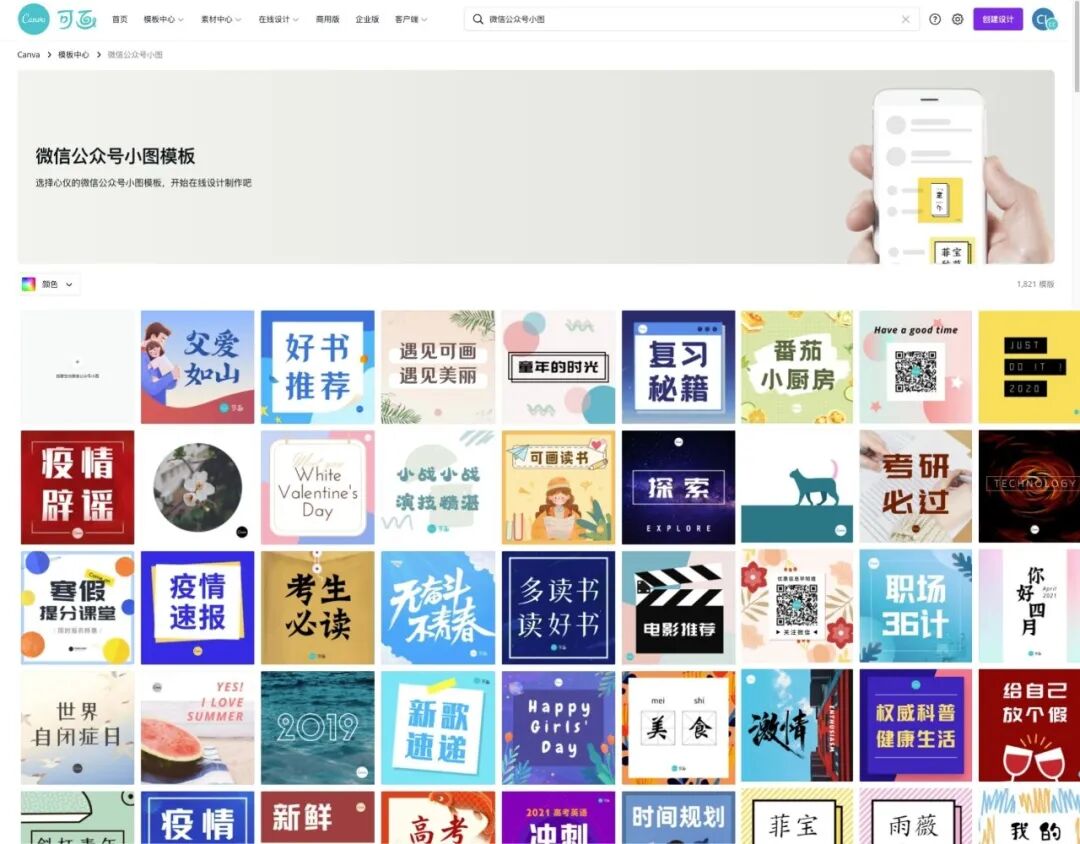Viewport: 1080px width, 844px height.
Task: Click the 微信公众号小图 breadcrumb text
Action: 135,54
